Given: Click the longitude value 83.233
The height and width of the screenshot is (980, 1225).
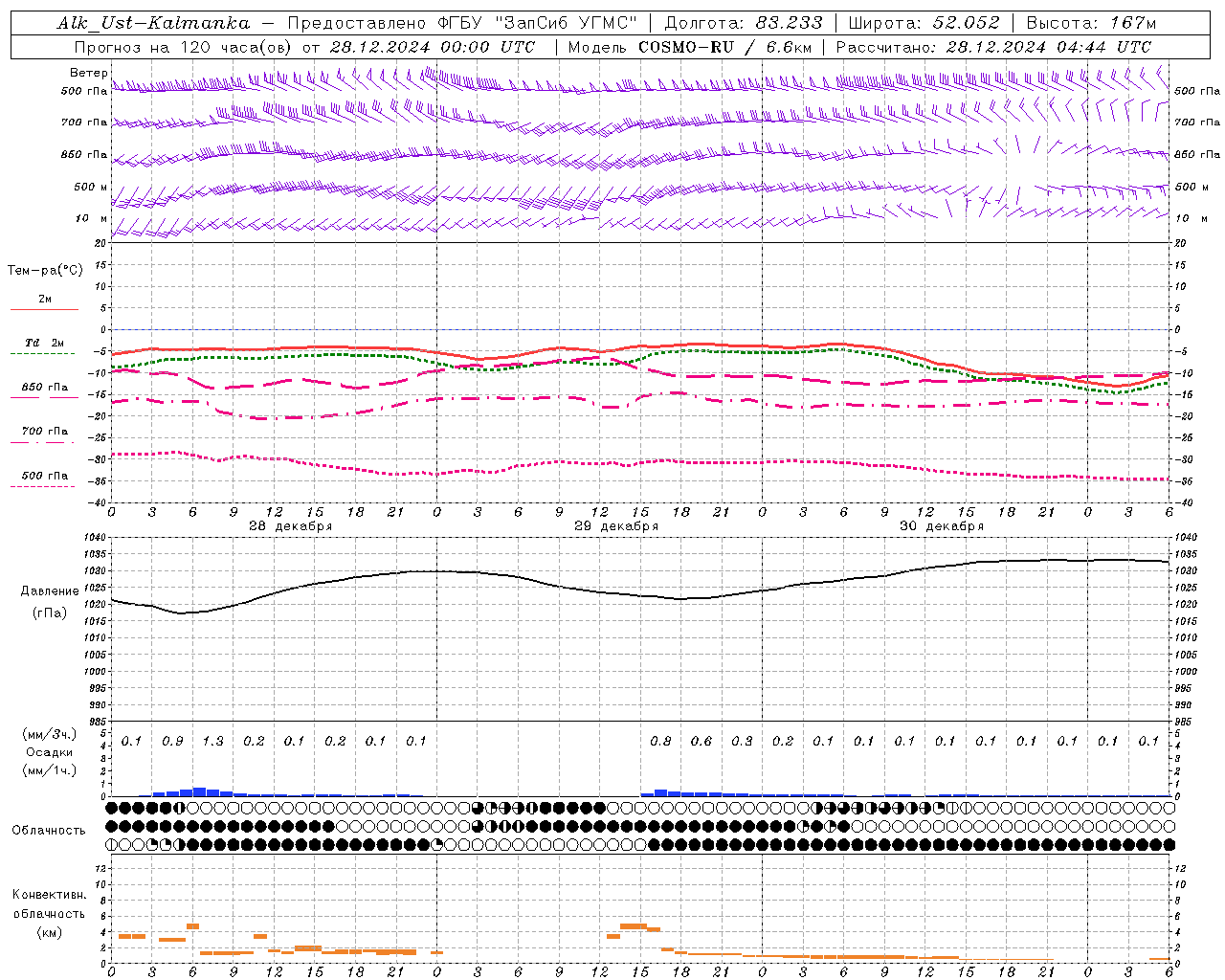Looking at the screenshot, I should 790,23.
